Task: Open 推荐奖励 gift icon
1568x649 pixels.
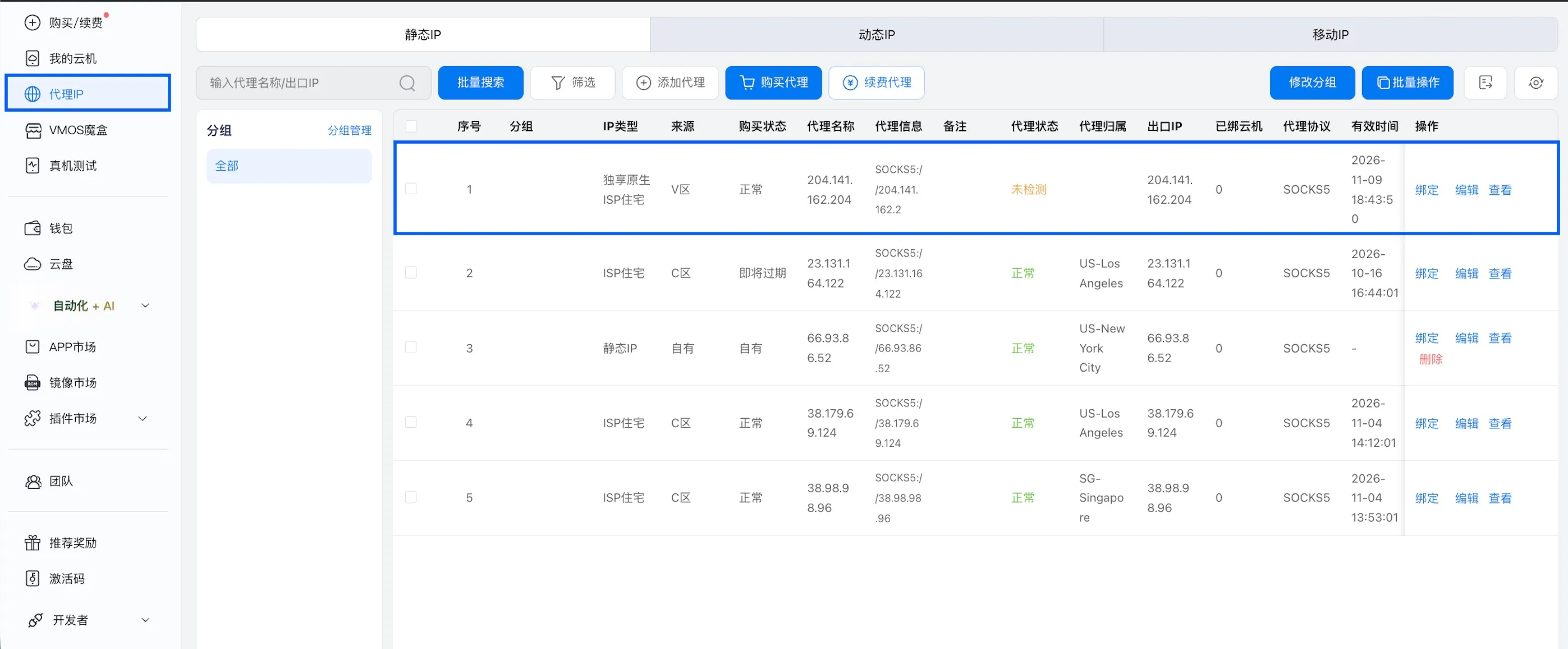Action: coord(32,542)
